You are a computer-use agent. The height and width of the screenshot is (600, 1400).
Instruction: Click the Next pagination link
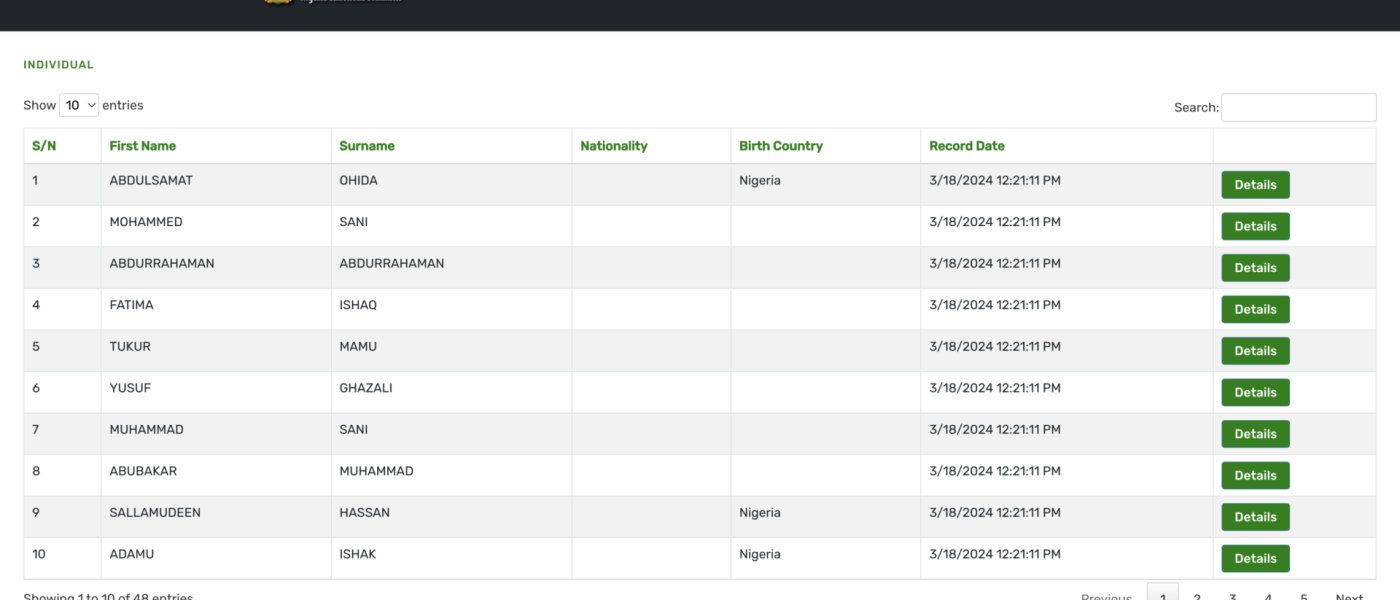pyautogui.click(x=1348, y=595)
